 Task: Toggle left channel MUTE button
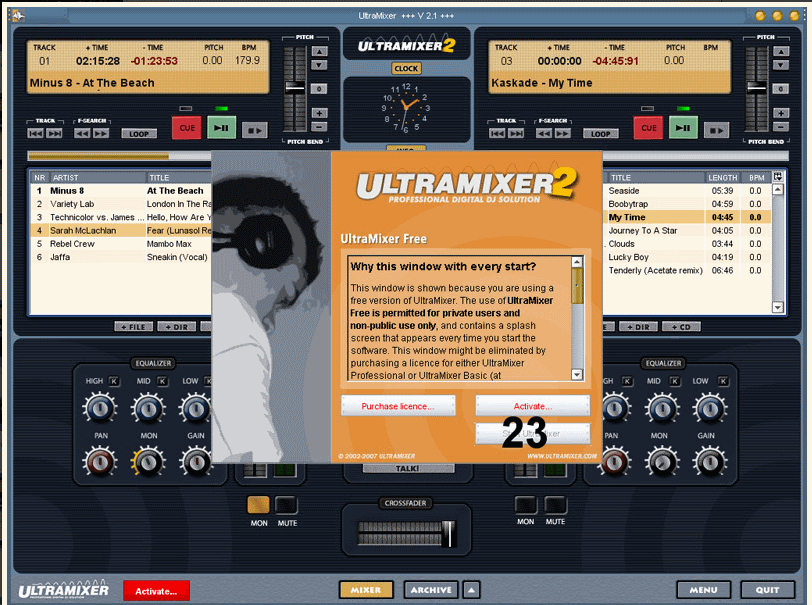point(287,505)
